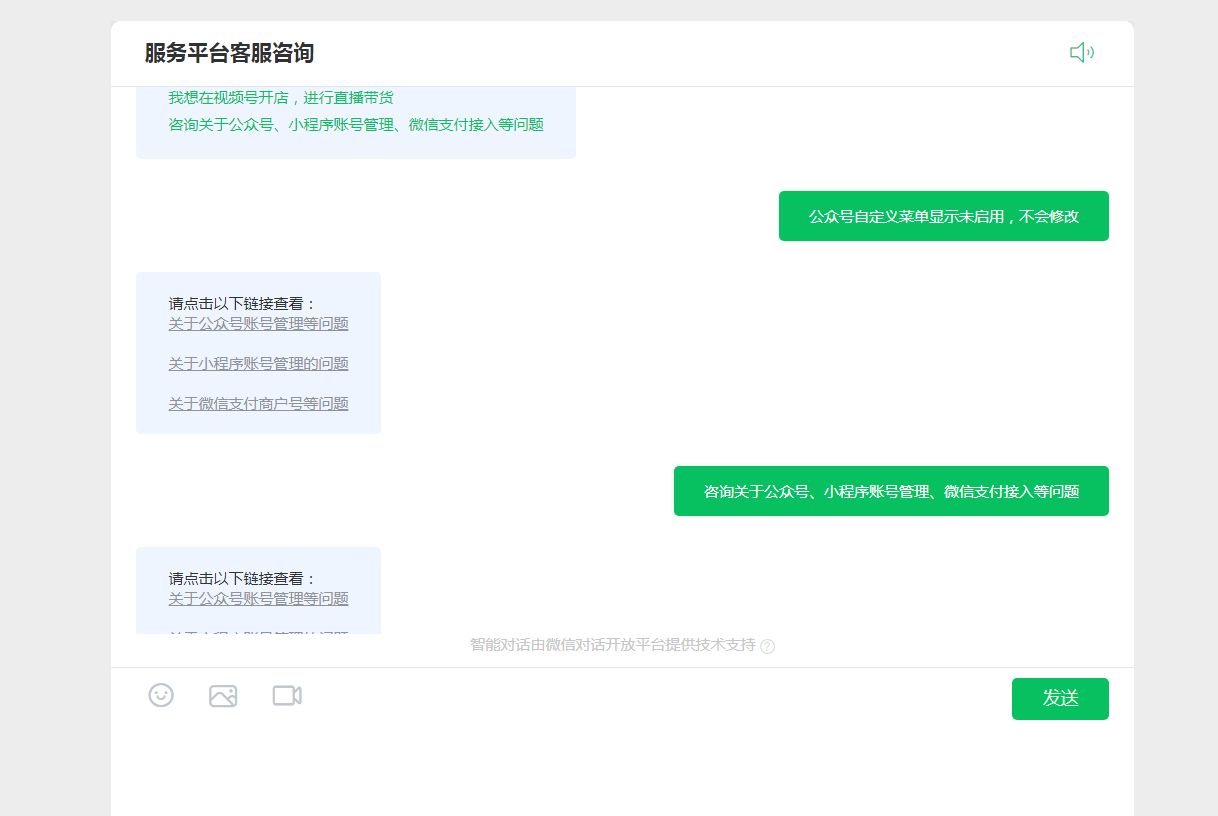Screen dimensions: 1218x816
Task: Open 关于公众号账号管理等问题 link in first reply
Action: (258, 324)
